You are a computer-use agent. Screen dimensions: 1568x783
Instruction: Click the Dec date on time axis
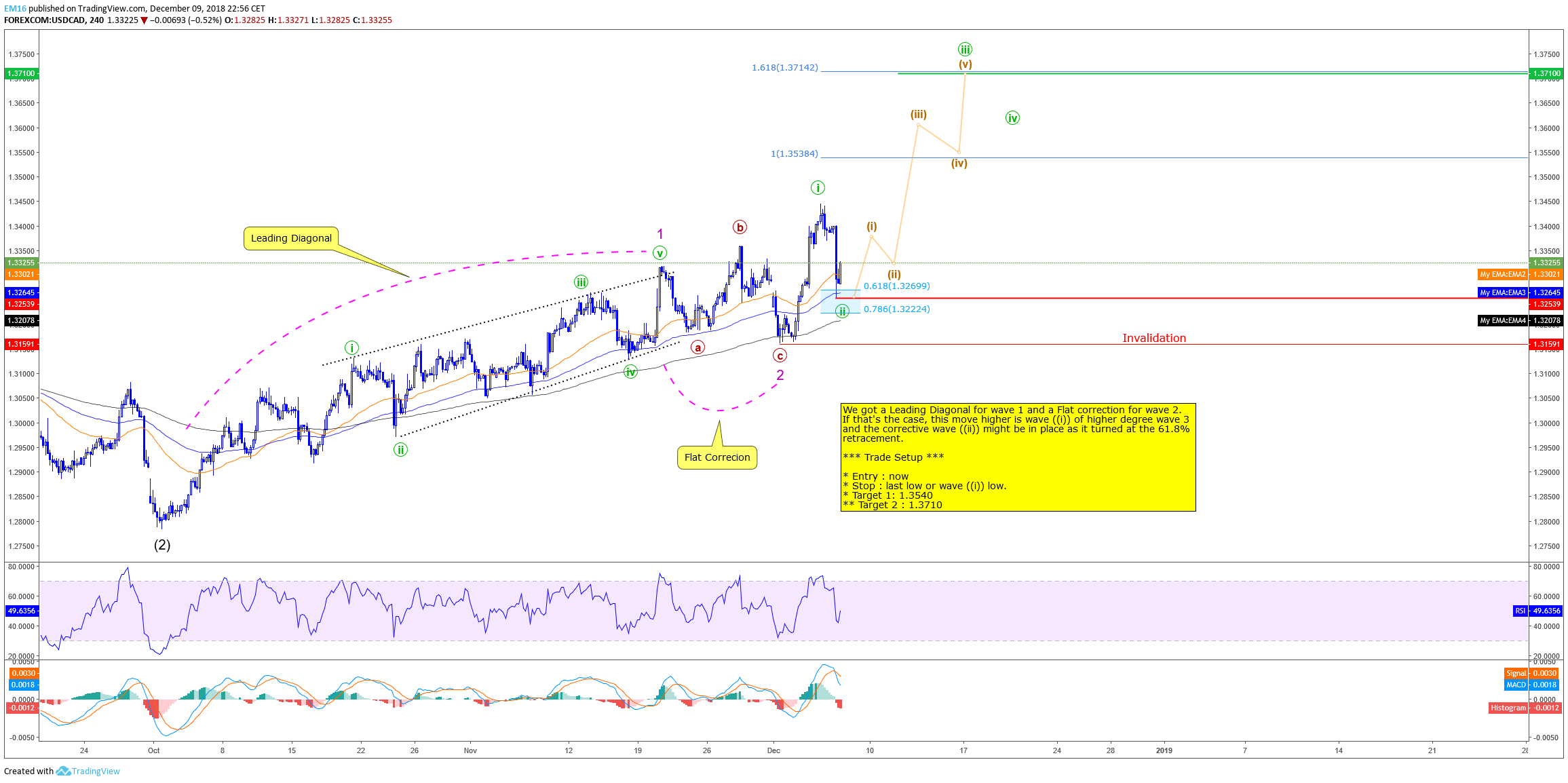click(x=773, y=750)
